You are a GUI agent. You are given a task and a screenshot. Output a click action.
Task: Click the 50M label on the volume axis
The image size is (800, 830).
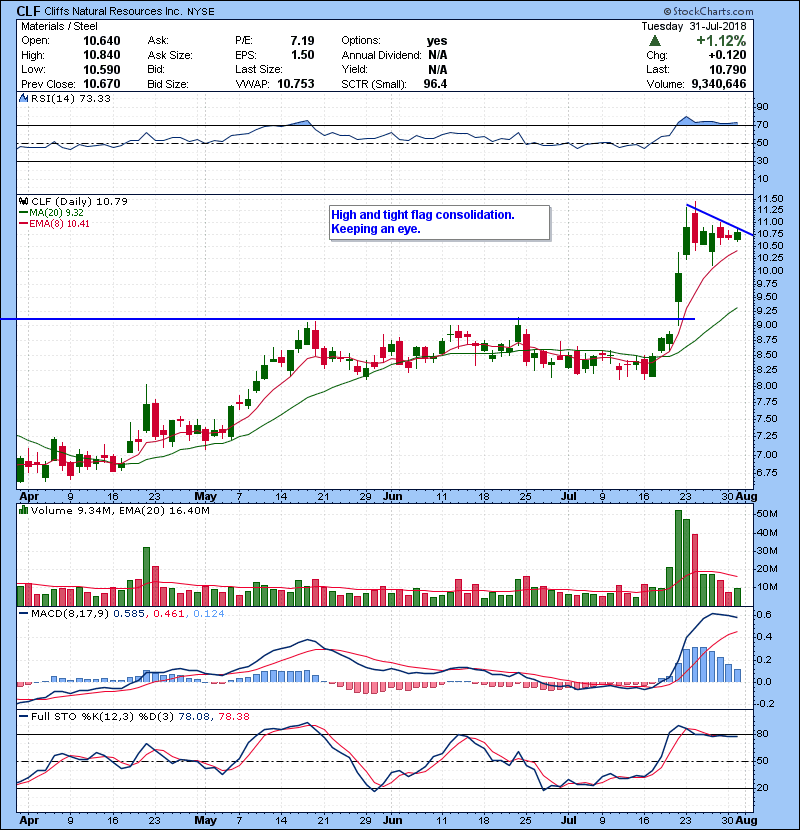click(x=767, y=513)
